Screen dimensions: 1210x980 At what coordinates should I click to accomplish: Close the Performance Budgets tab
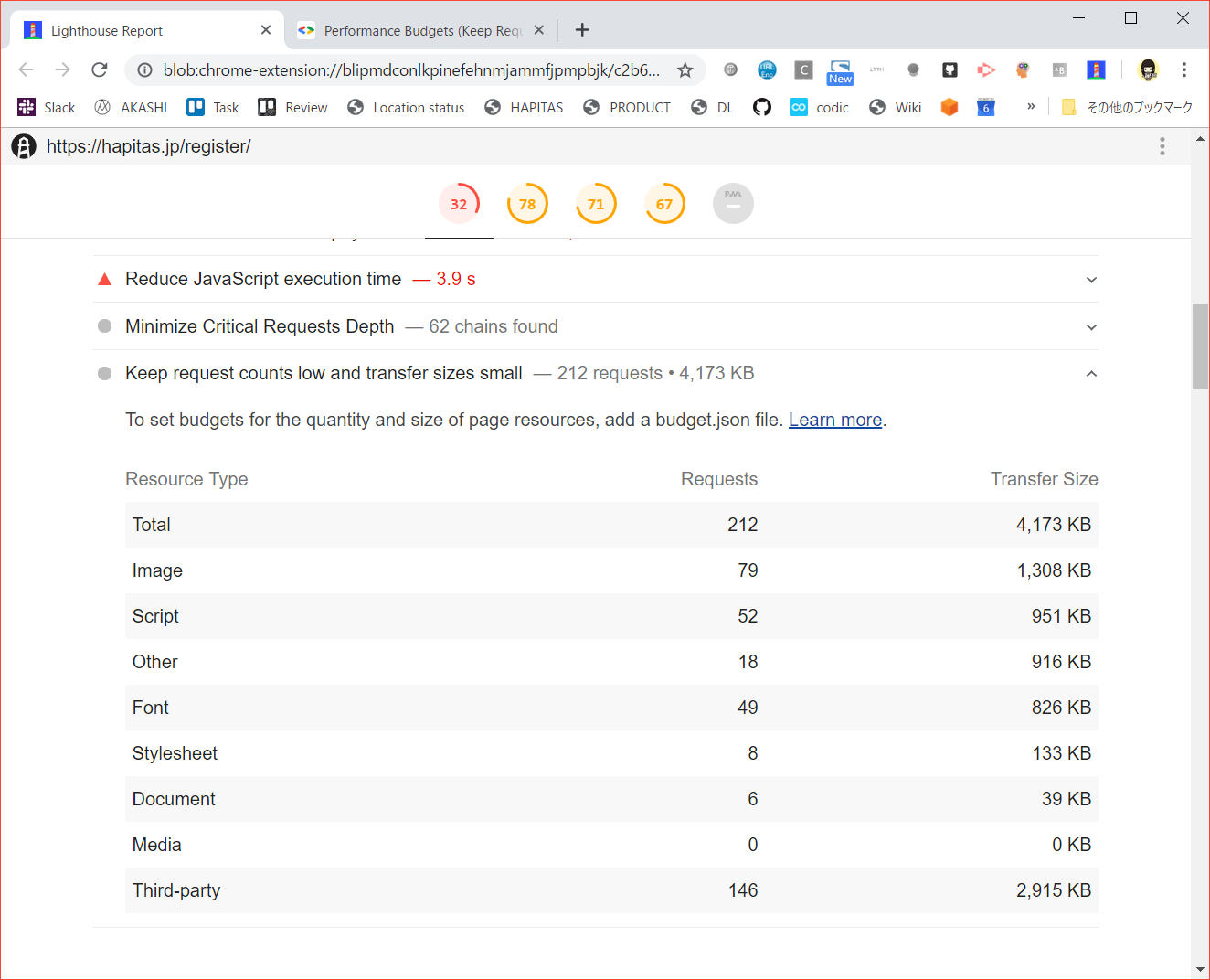point(539,30)
